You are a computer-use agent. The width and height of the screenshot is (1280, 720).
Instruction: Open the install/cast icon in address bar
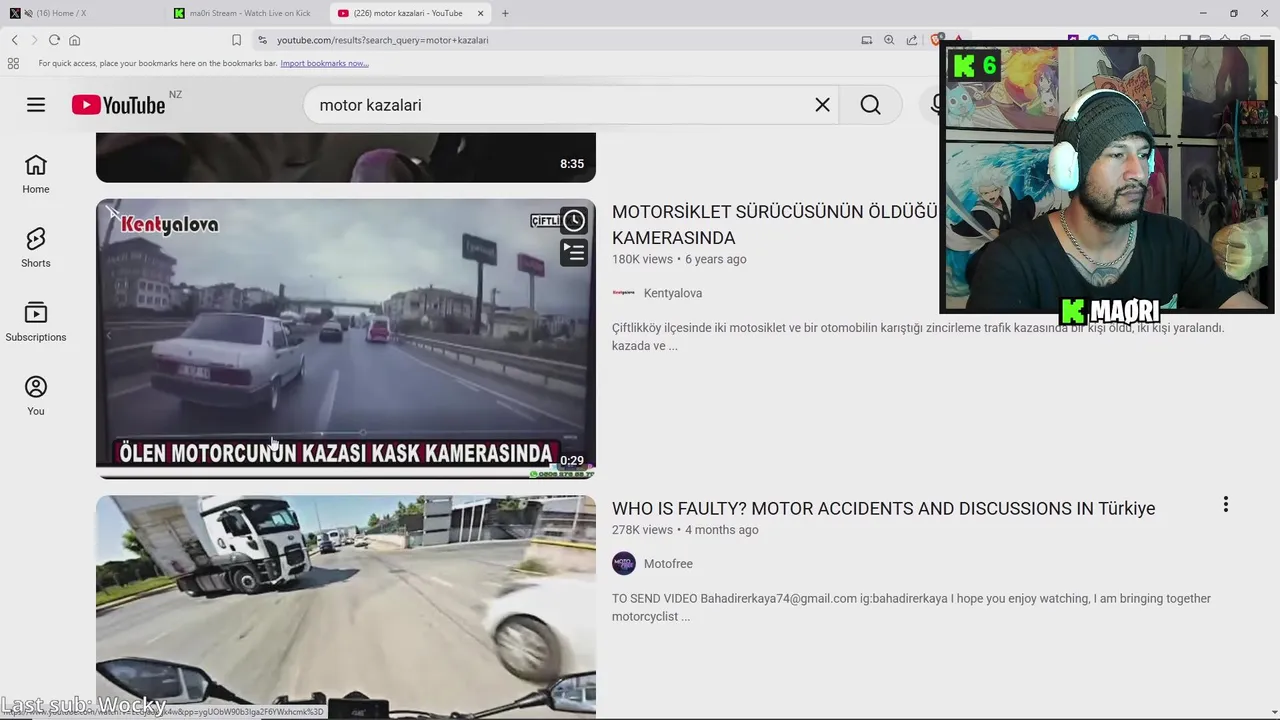click(x=867, y=40)
